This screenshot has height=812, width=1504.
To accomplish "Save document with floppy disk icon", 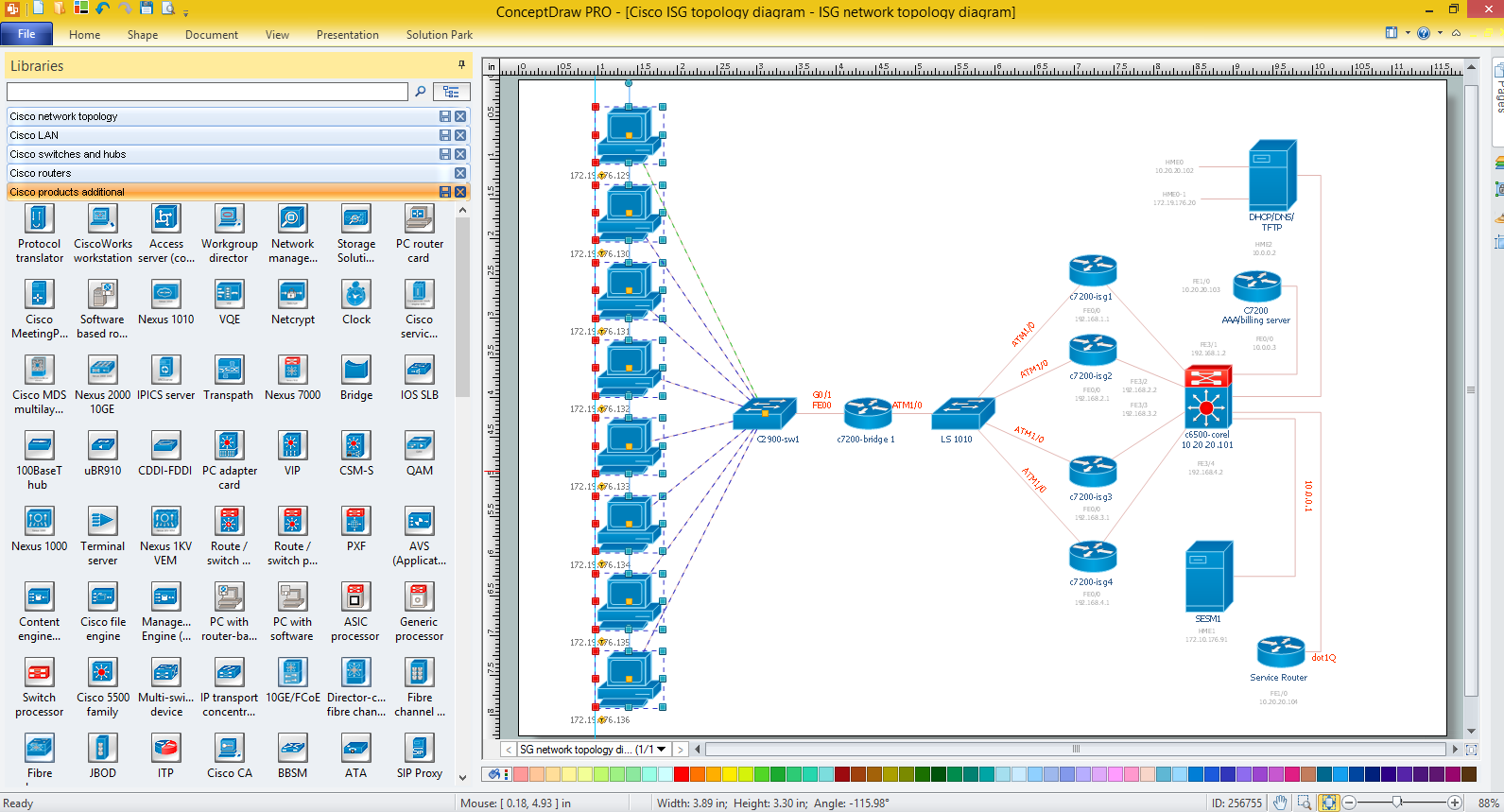I will point(147,9).
